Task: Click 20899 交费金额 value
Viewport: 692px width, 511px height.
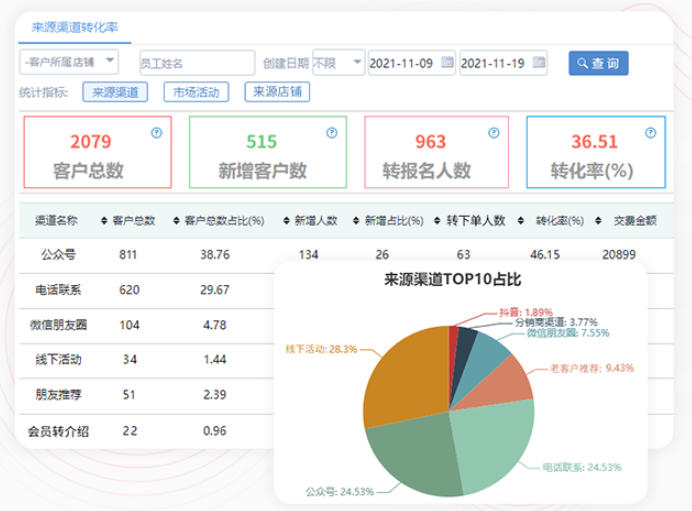Action: coord(619,255)
